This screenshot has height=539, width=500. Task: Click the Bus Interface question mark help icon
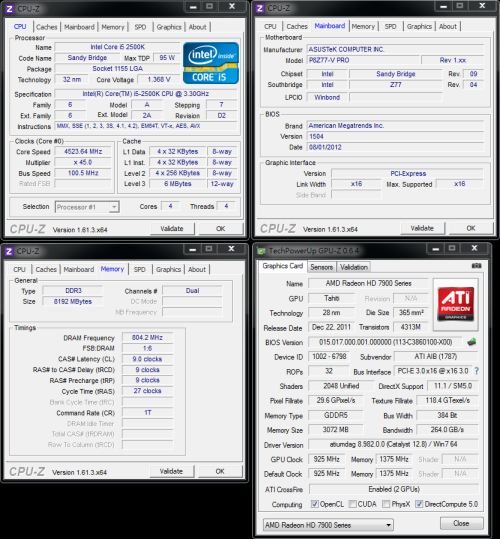point(477,371)
